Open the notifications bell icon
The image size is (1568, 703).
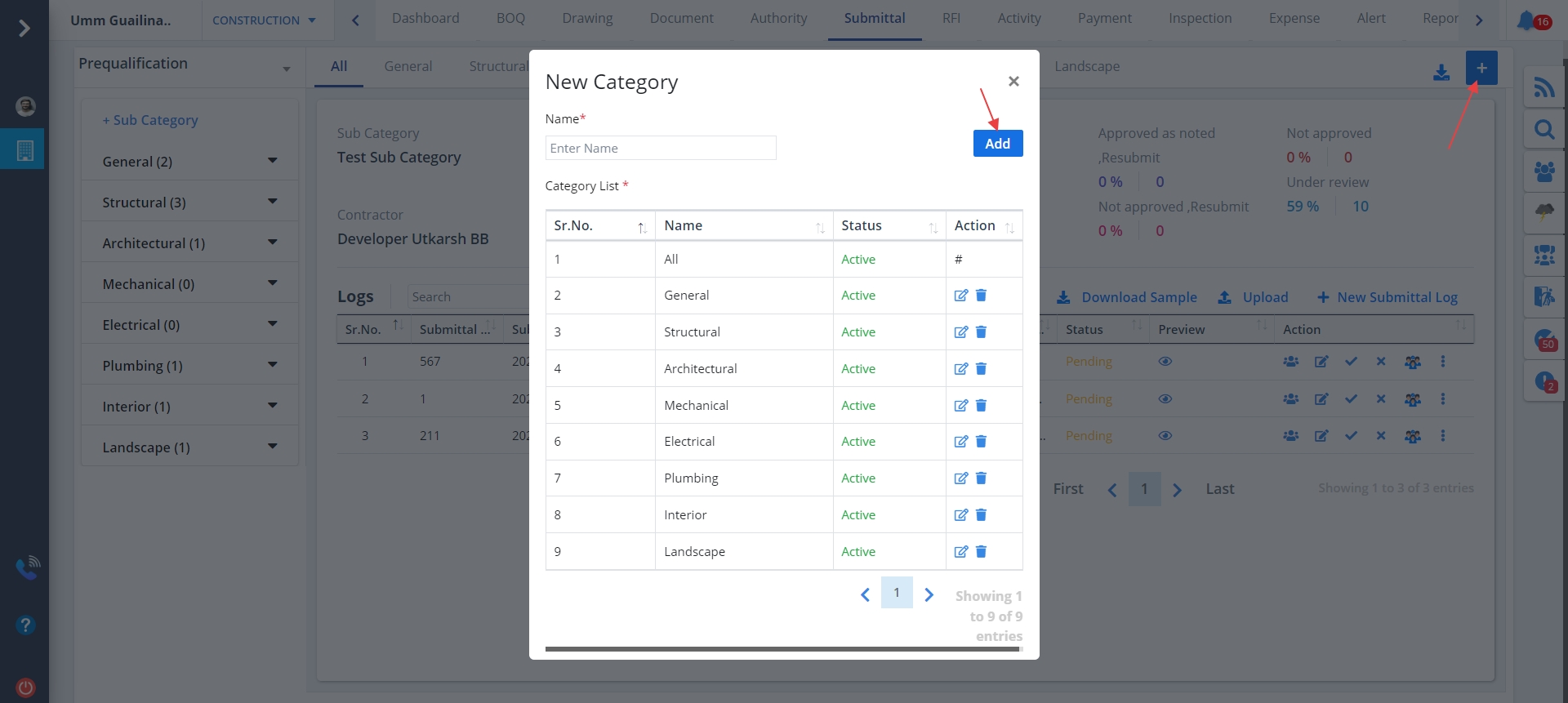[x=1526, y=20]
